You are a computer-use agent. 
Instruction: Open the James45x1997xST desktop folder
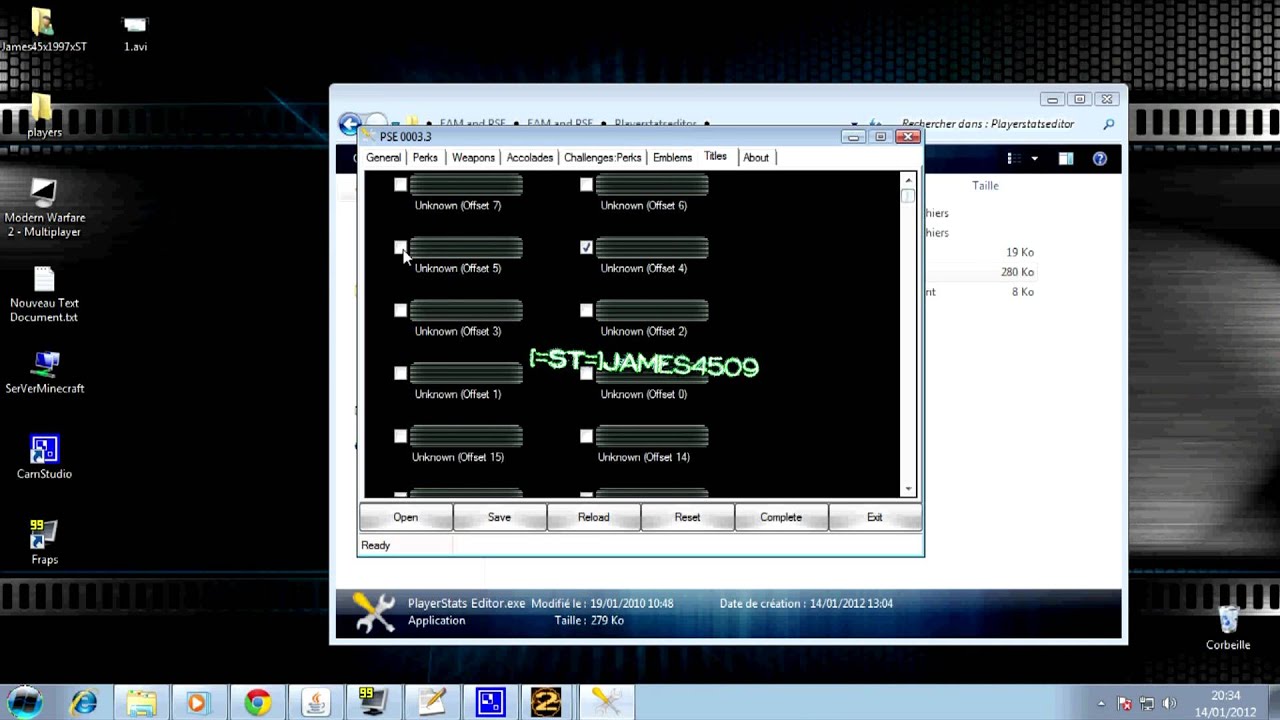coord(44,31)
